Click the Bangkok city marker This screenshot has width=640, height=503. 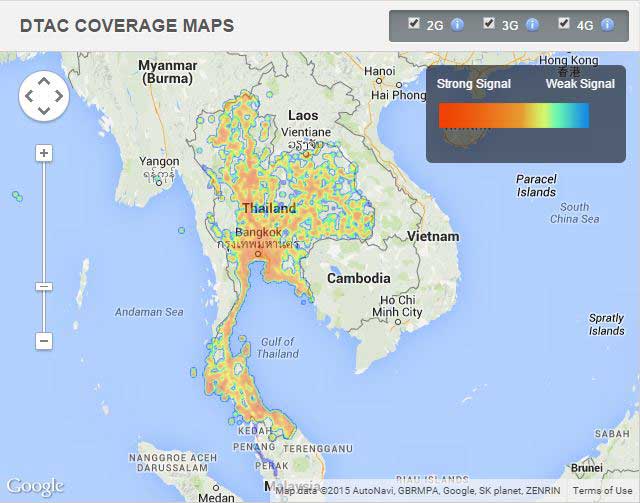click(258, 254)
